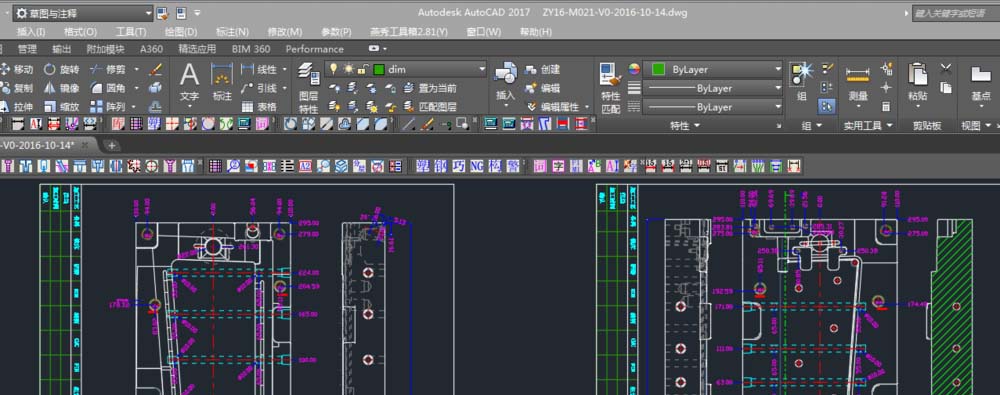
Task: Open the ByLayer linetype dropdown (bottom)
Action: pos(713,107)
